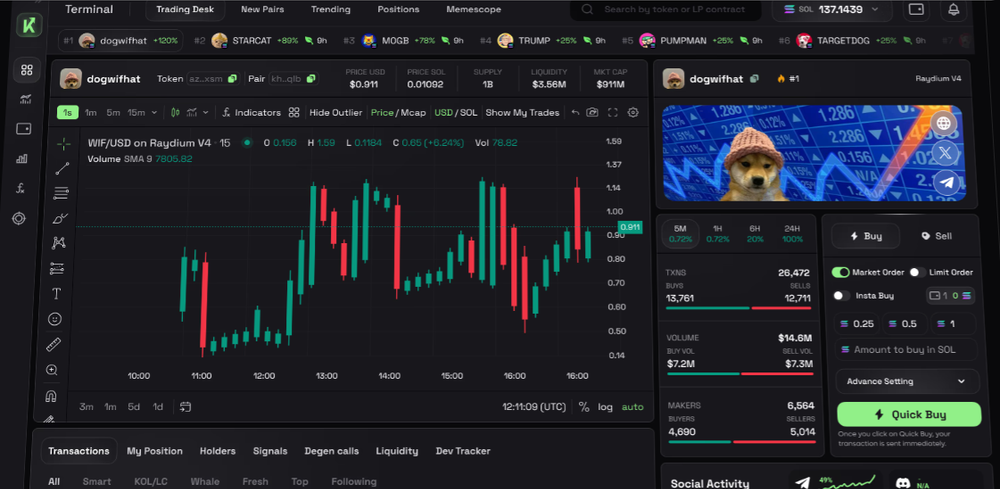This screenshot has width=1000, height=489.
Task: Open the 15m timeframe dropdown arrow
Action: tap(154, 113)
